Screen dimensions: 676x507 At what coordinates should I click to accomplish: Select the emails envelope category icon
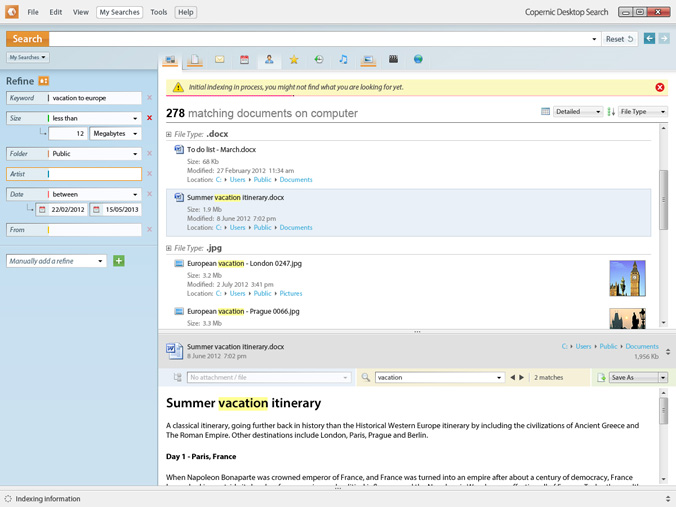coord(219,60)
